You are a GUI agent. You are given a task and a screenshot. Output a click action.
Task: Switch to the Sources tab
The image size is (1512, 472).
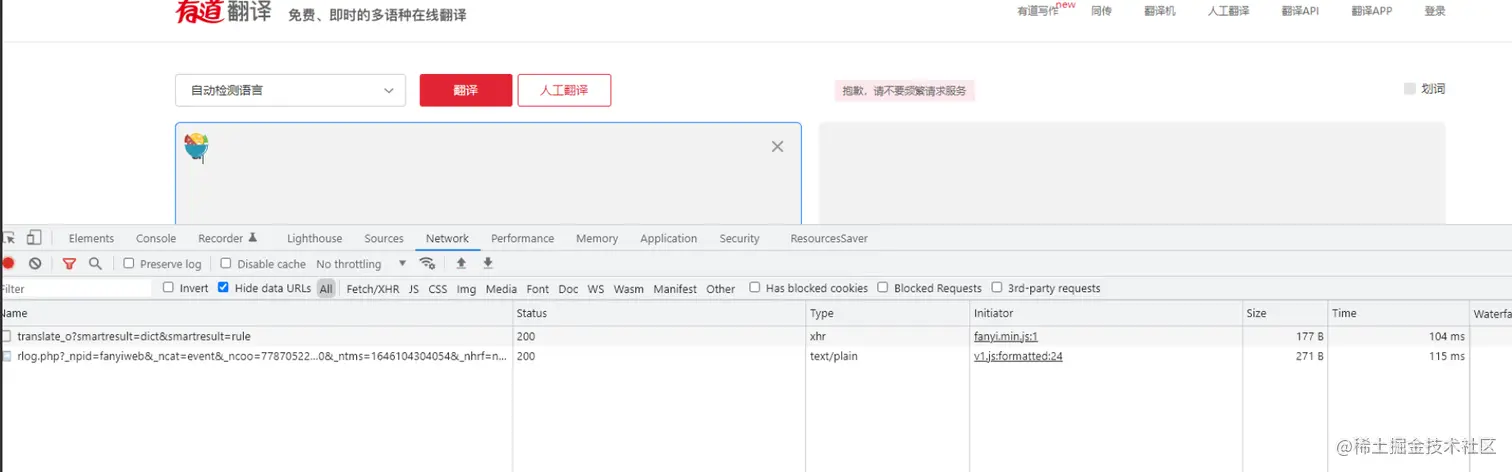(384, 238)
